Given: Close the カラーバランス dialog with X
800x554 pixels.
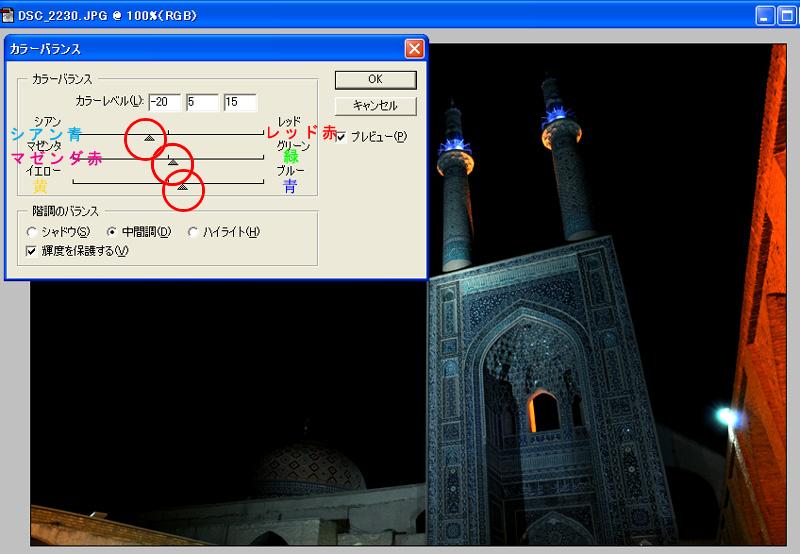Looking at the screenshot, I should click(414, 48).
